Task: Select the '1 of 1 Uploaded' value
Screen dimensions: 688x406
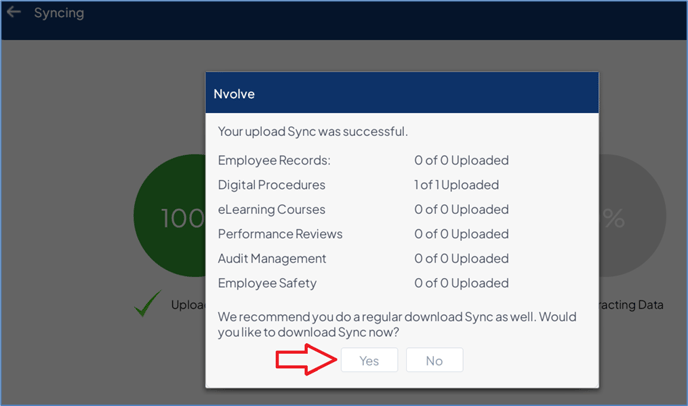Action: [456, 185]
